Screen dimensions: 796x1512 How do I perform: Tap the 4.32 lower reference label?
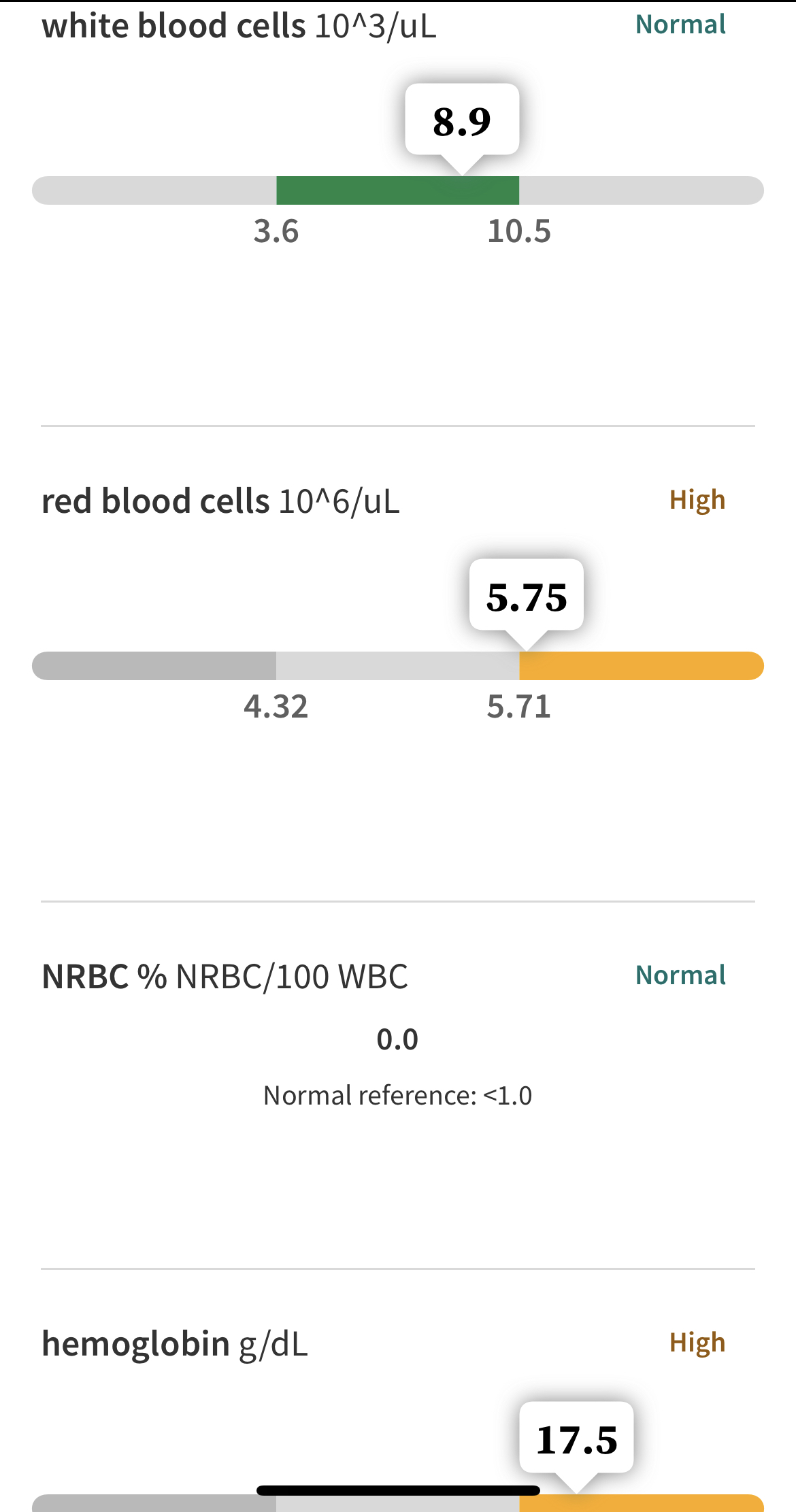pyautogui.click(x=276, y=707)
